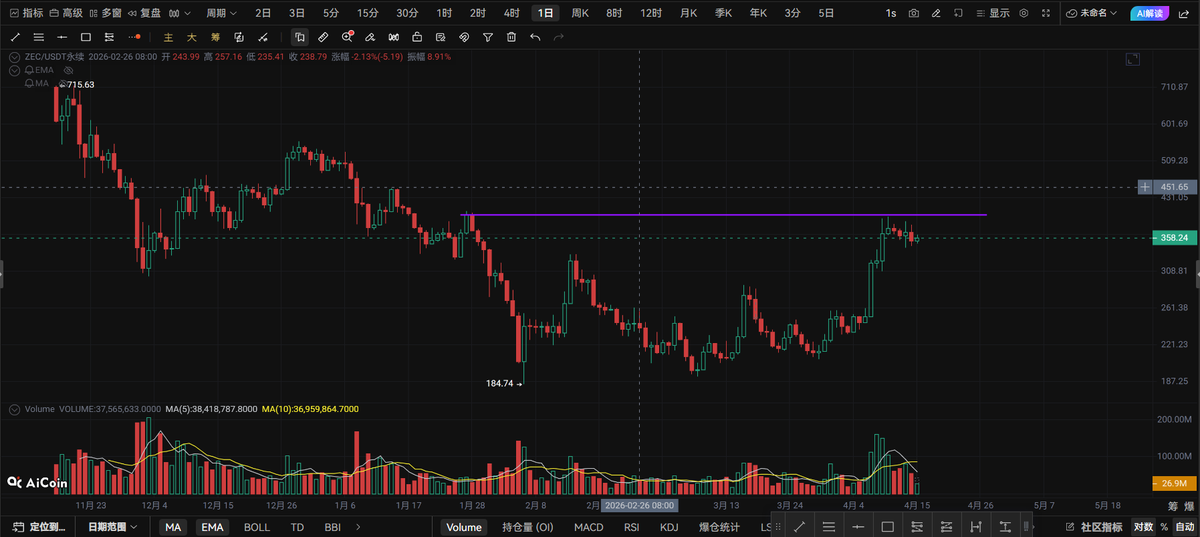Screen dimensions: 1200x537
Task: Select the rectangle shape drawing tool
Action: [x=86, y=37]
